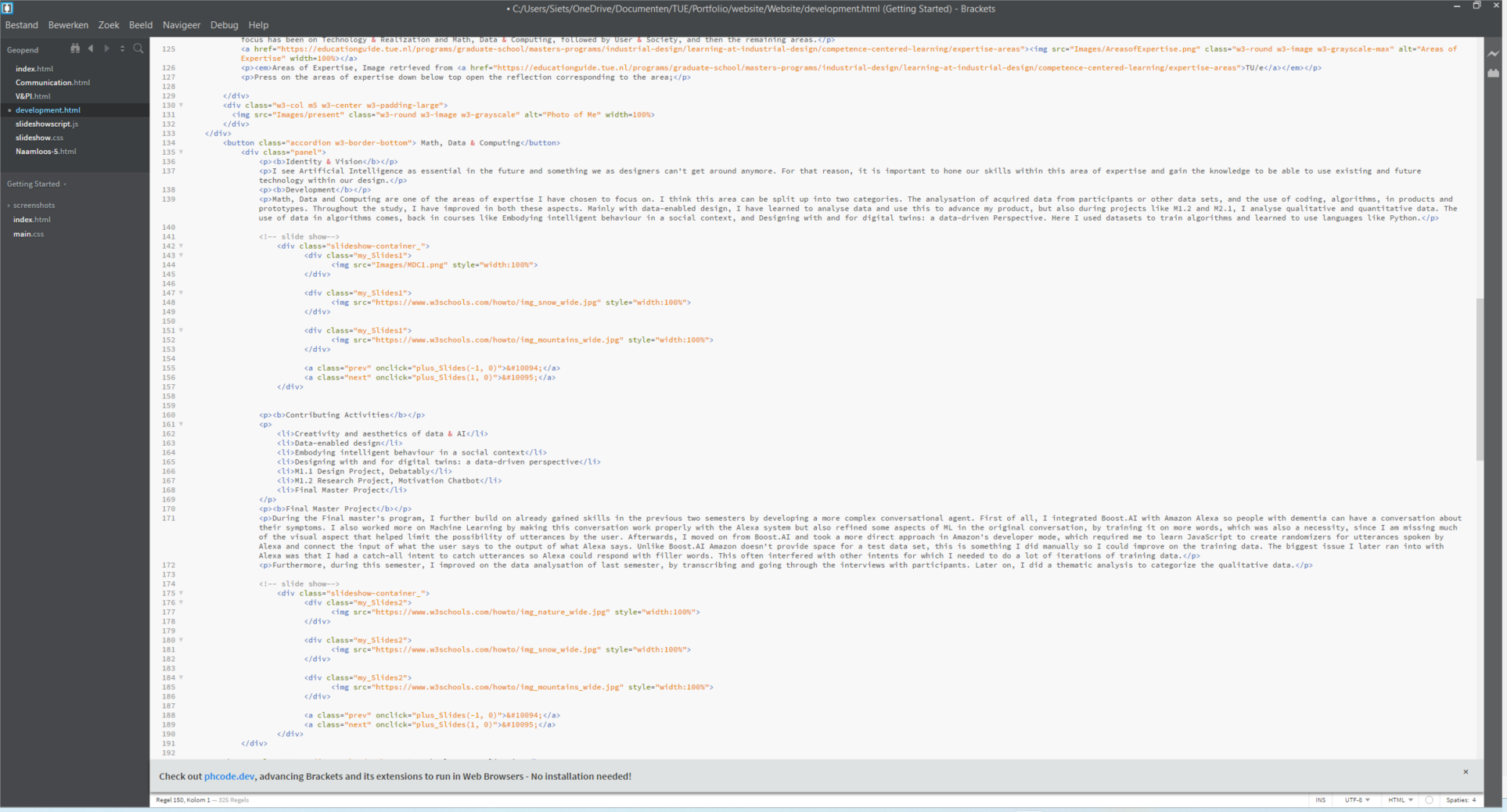Navigate backward with the left arrow icon
Screen dimensions: 1507x812
click(x=91, y=49)
